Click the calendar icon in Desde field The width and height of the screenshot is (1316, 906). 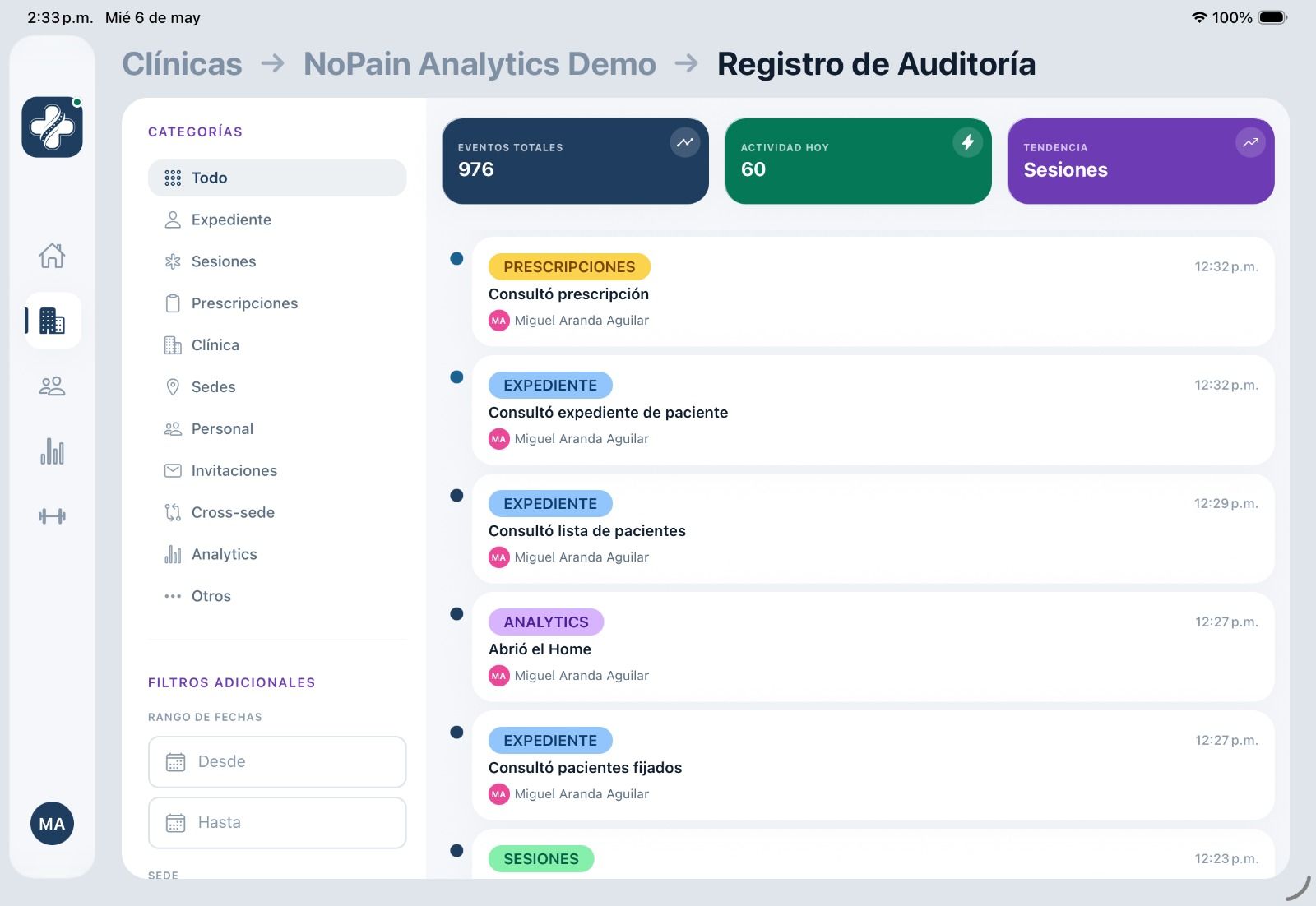(175, 762)
